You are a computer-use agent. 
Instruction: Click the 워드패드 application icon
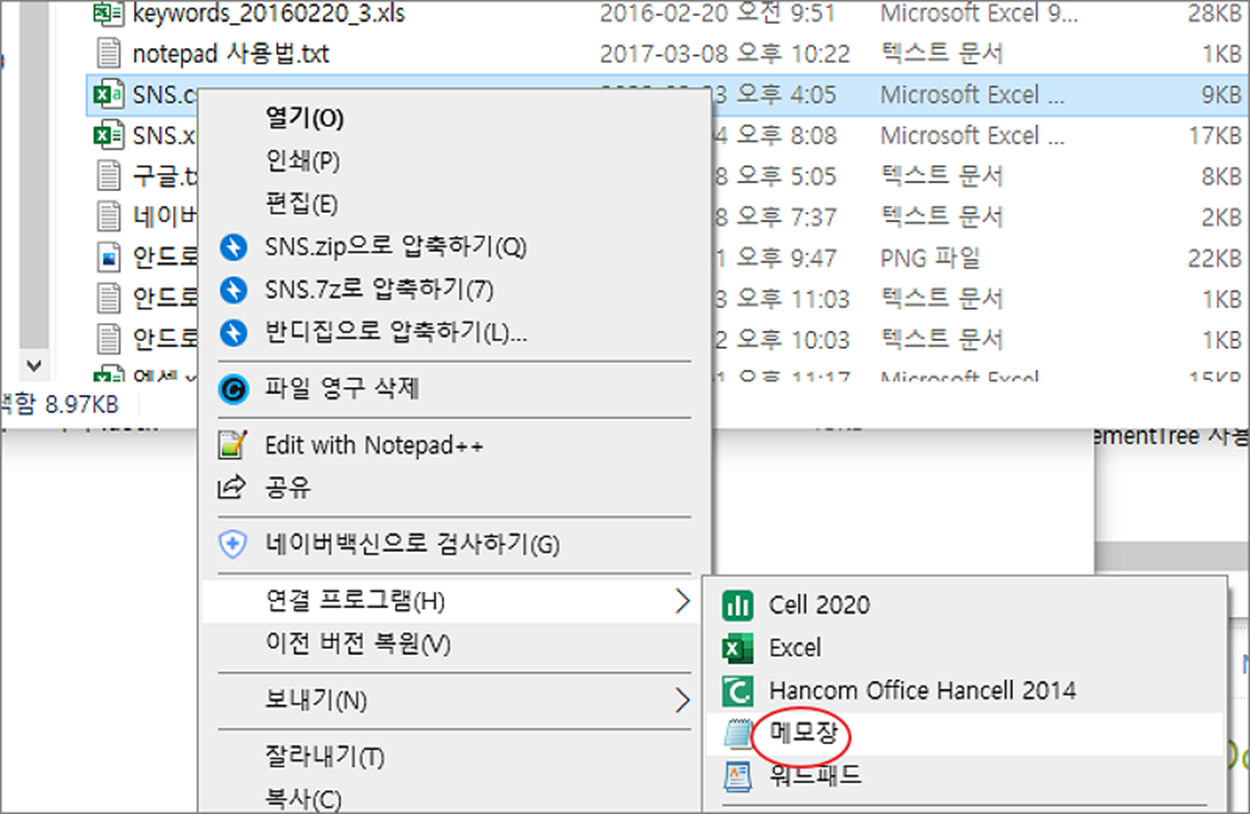738,776
